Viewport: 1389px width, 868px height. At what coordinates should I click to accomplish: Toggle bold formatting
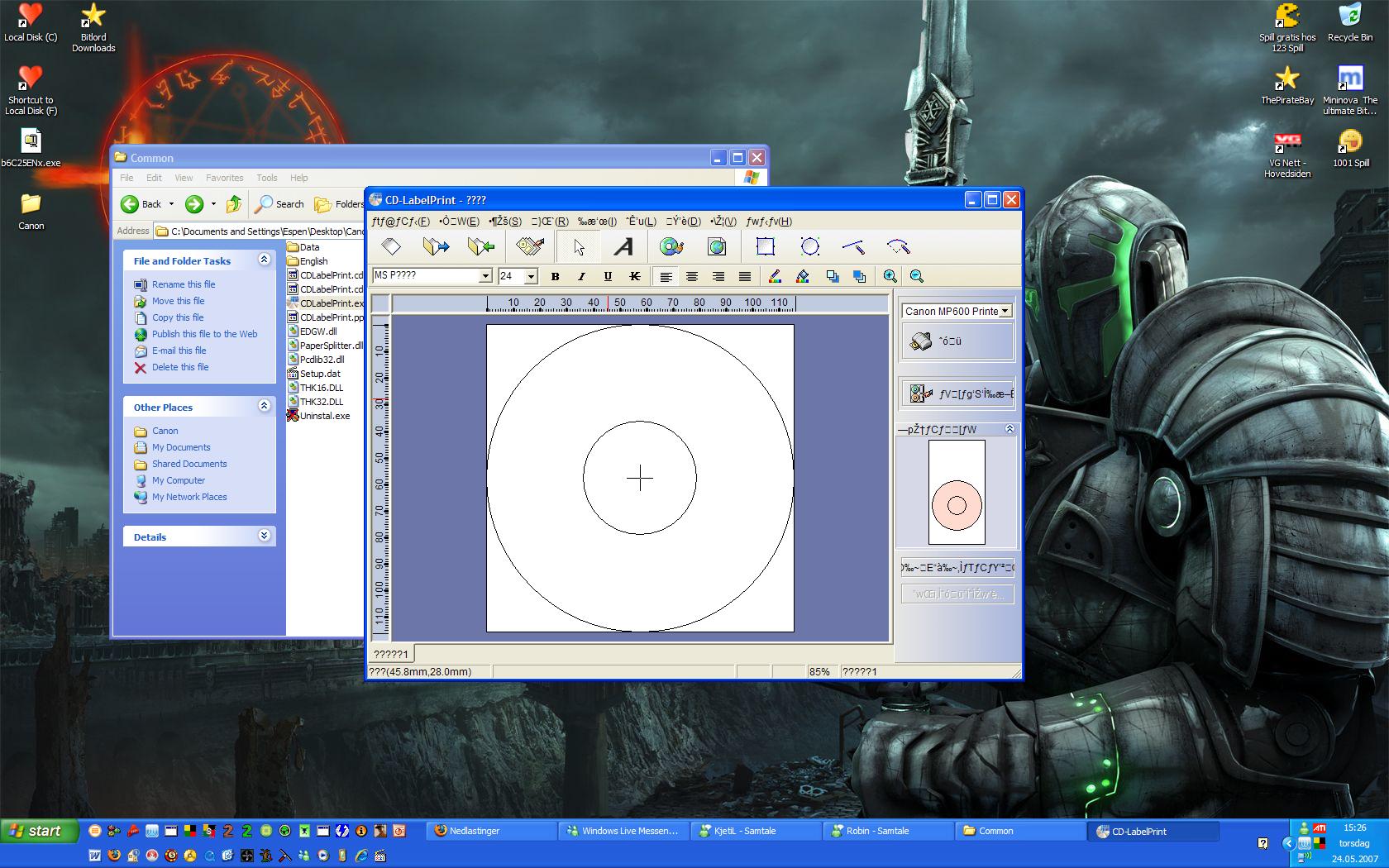click(x=555, y=276)
